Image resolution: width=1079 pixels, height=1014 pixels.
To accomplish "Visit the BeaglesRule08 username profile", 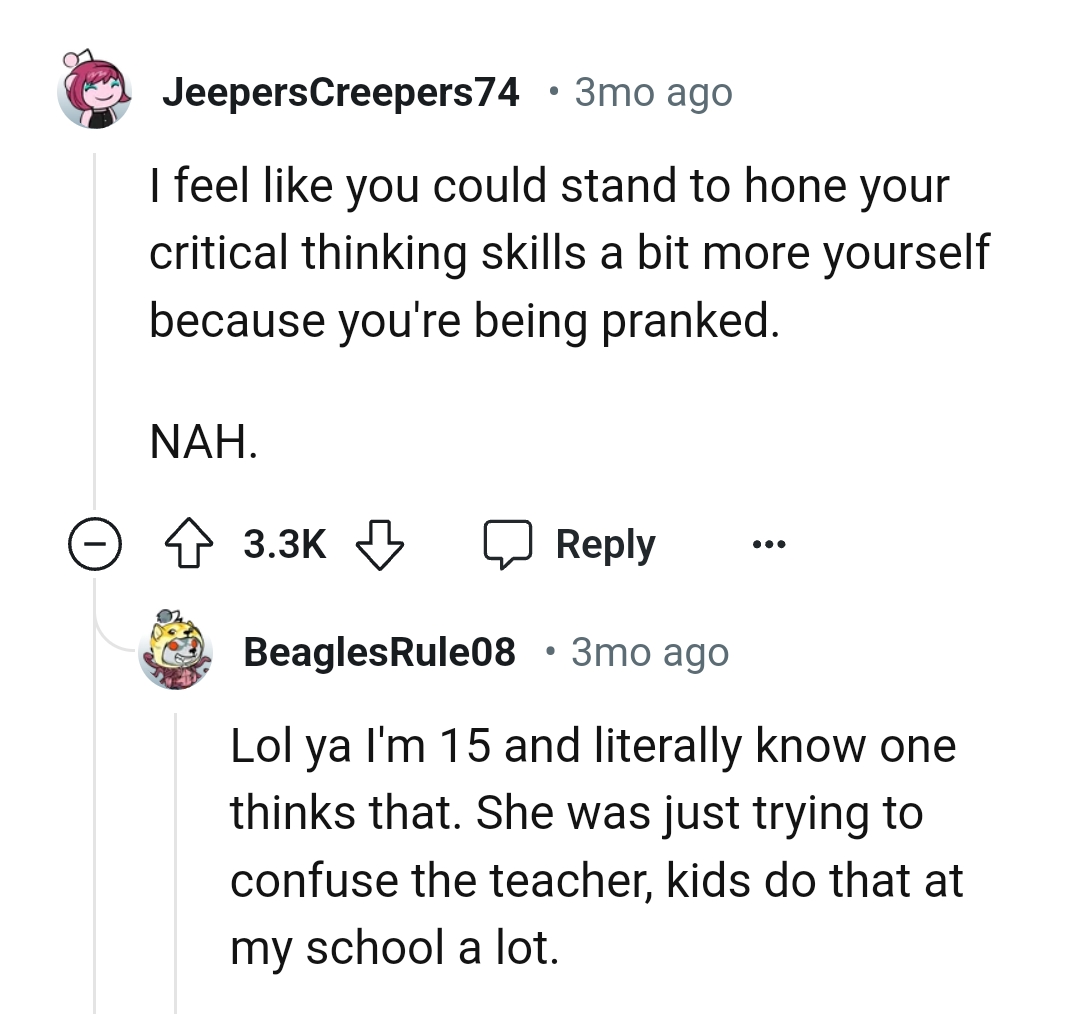I will tap(380, 652).
